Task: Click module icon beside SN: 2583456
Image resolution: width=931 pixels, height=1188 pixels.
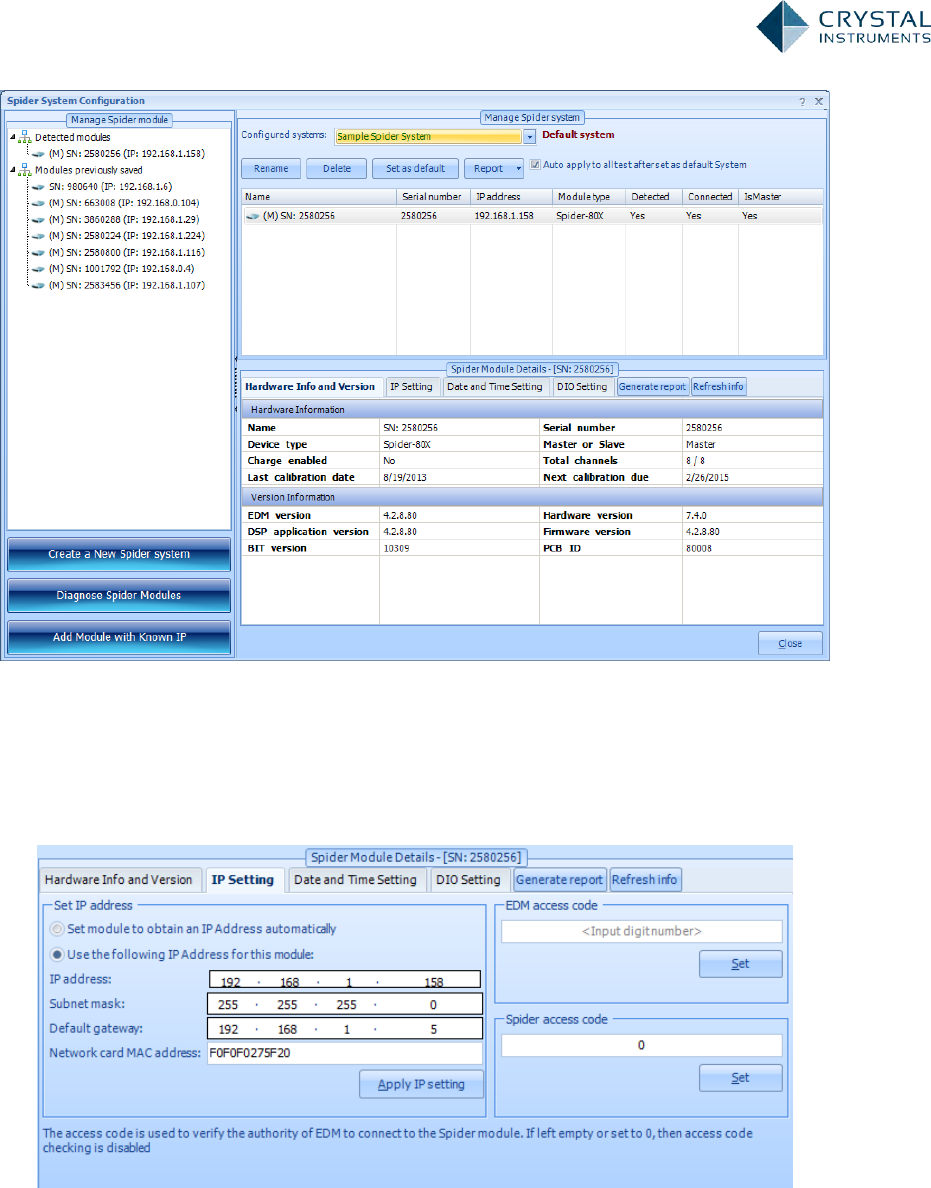Action: pyautogui.click(x=39, y=286)
